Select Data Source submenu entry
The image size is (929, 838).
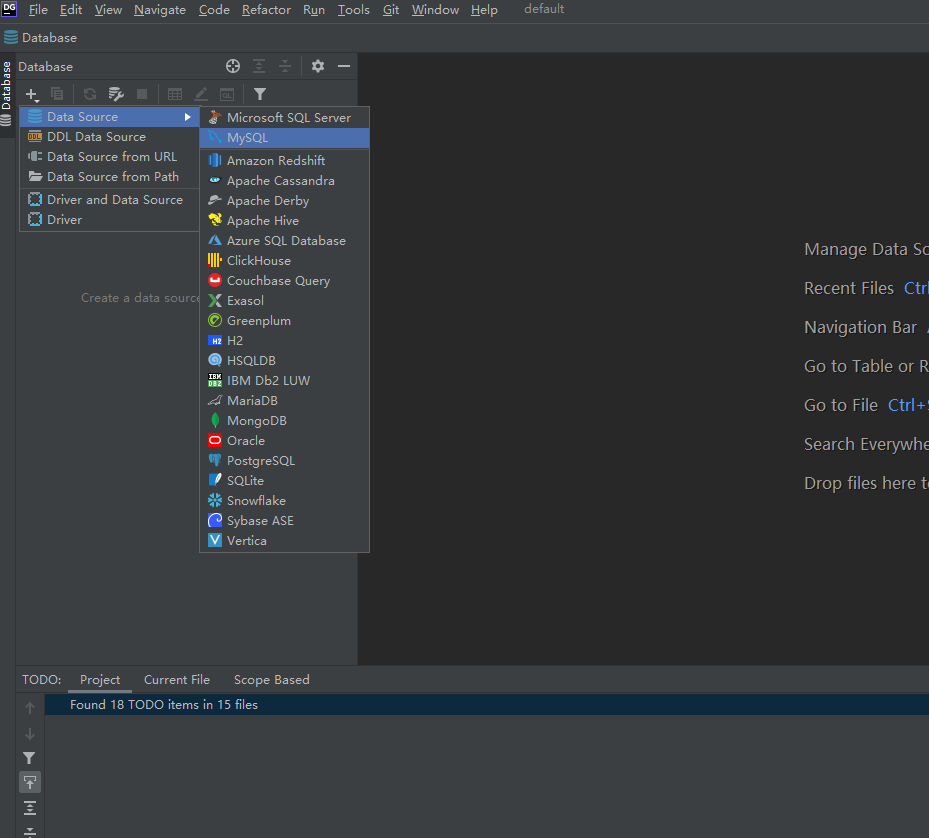coord(110,117)
